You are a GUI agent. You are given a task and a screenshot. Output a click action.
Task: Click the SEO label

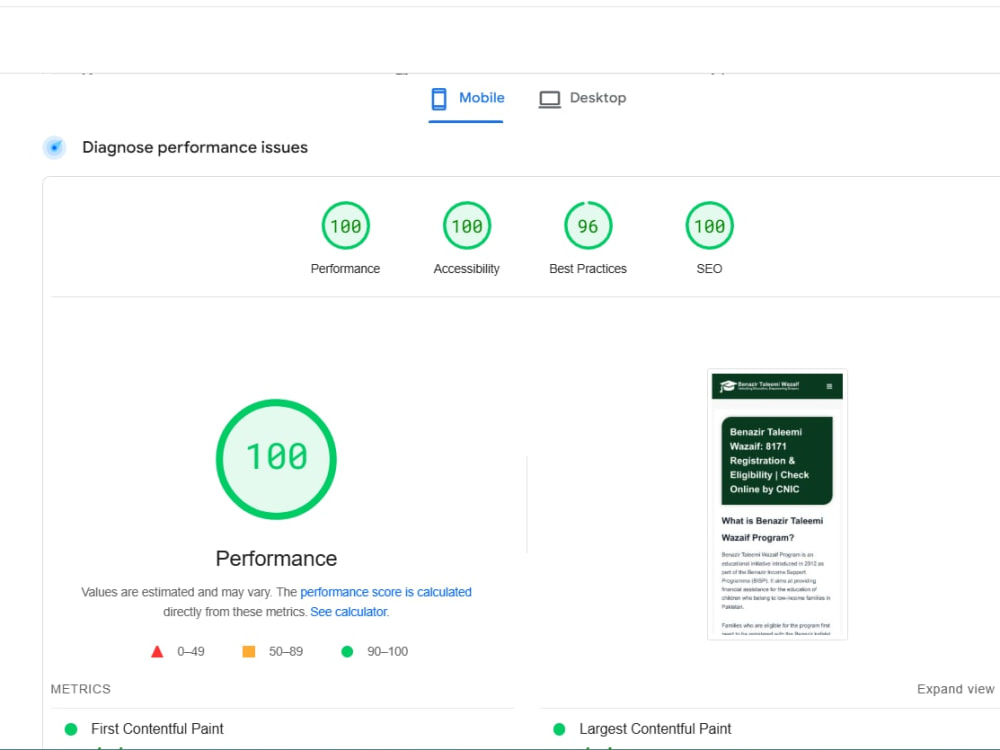(709, 268)
